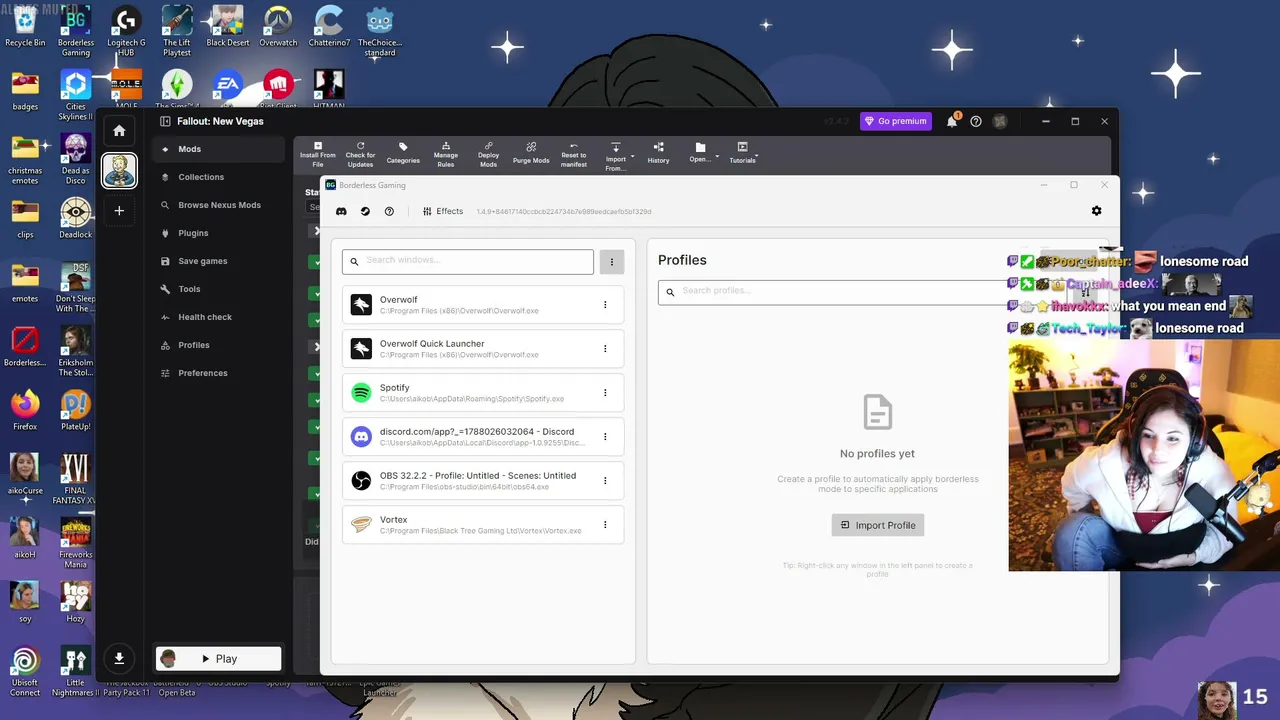This screenshot has width=1280, height=720.
Task: Open Categories in Vortex toolbar
Action: tap(403, 154)
